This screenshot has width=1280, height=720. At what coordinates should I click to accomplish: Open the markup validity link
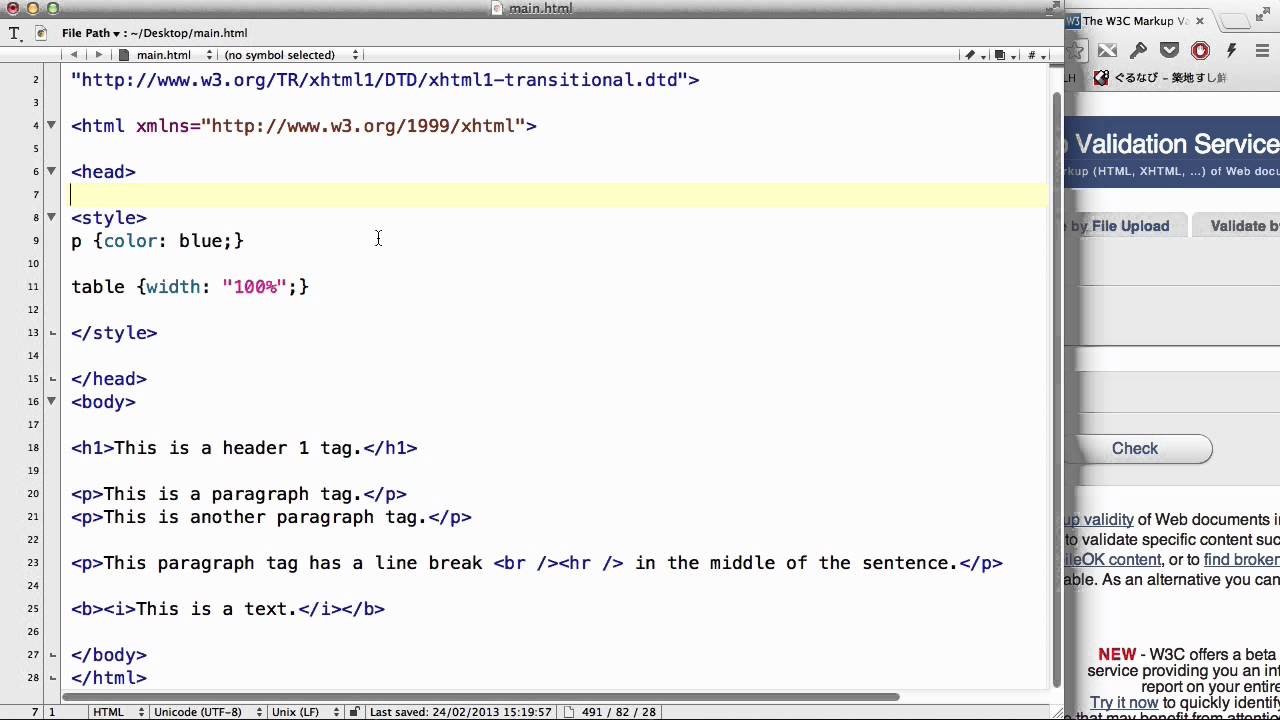(x=1099, y=520)
